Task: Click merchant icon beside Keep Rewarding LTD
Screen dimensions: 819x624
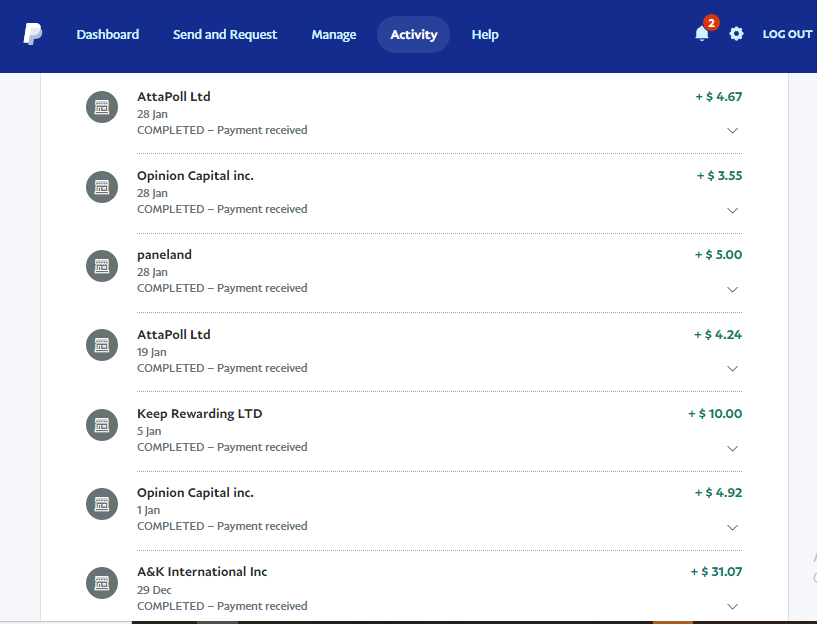Action: click(x=102, y=425)
